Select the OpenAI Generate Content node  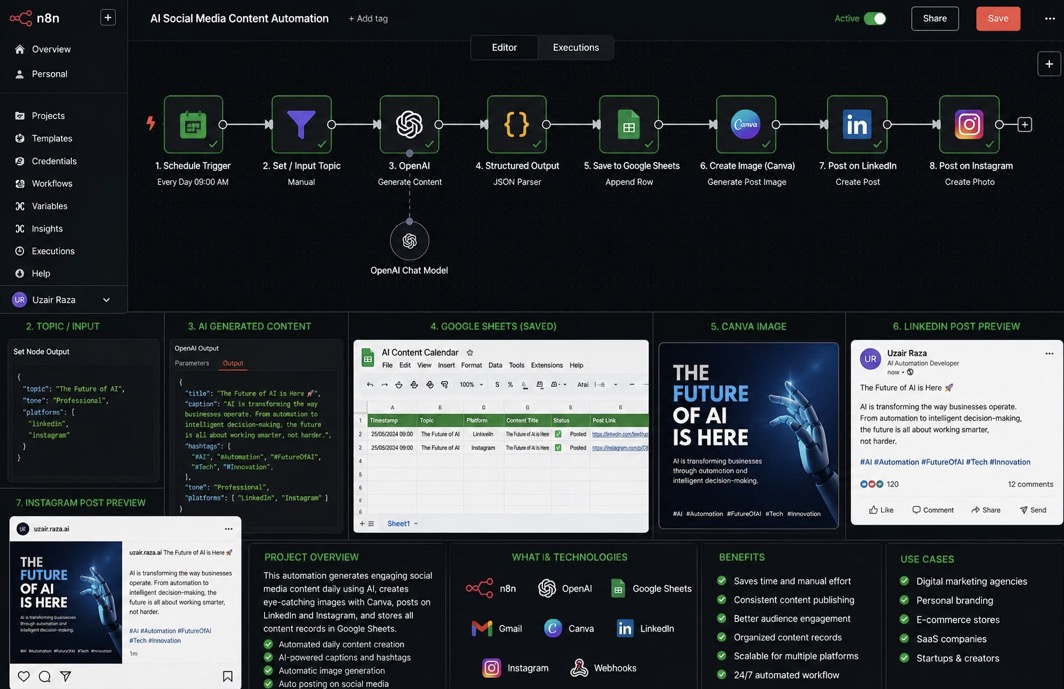(409, 124)
